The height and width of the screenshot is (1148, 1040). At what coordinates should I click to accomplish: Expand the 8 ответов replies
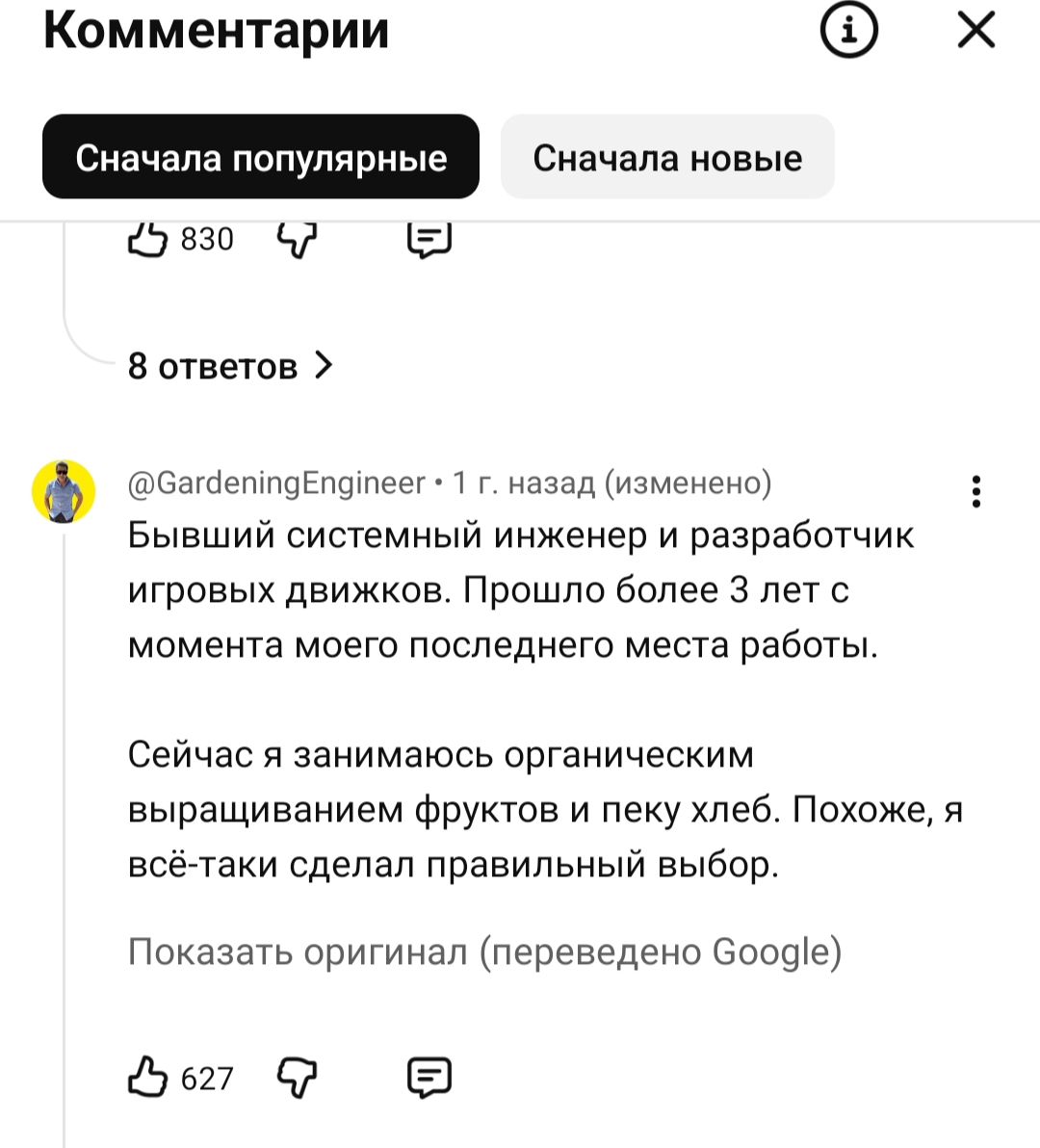pos(230,366)
